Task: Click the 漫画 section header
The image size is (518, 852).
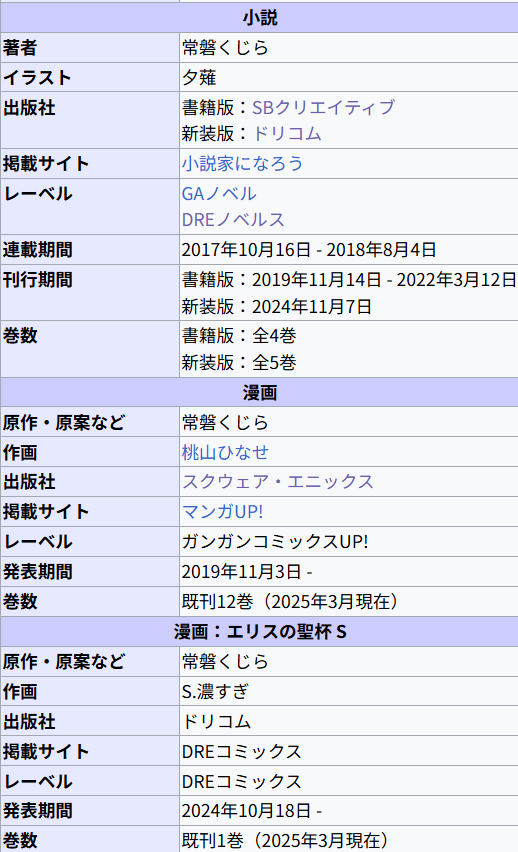Action: 260,392
